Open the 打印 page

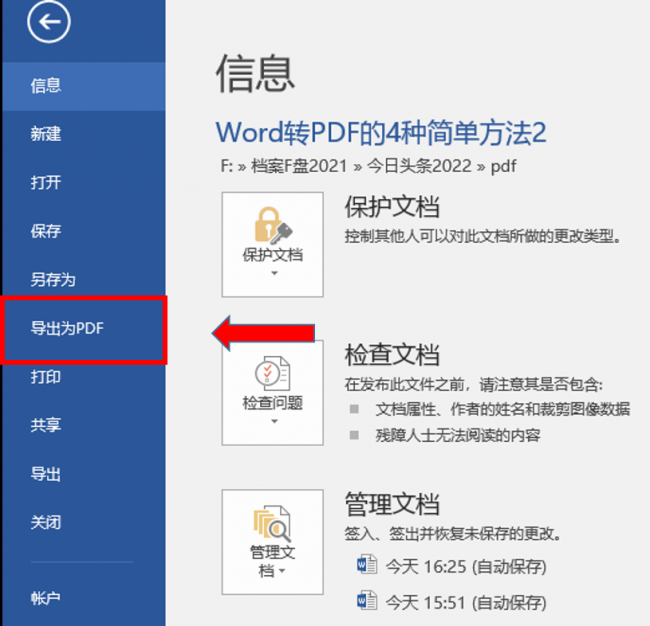[x=84, y=377]
